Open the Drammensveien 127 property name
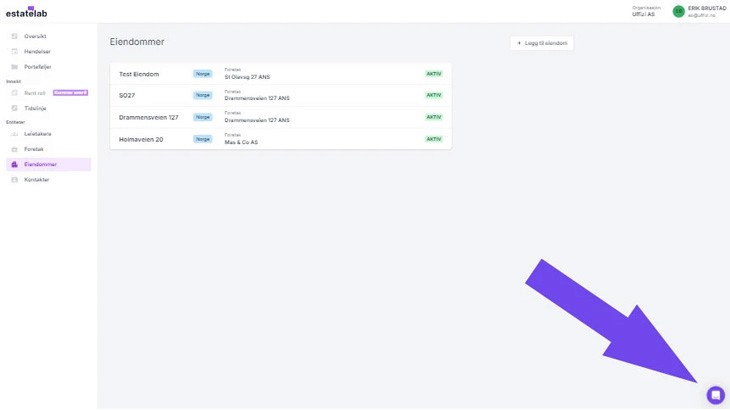This screenshot has height=410, width=730. 149,118
